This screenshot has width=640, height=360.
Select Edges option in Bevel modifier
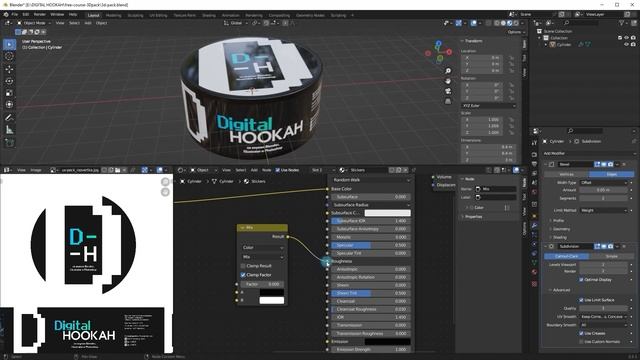click(x=611, y=174)
